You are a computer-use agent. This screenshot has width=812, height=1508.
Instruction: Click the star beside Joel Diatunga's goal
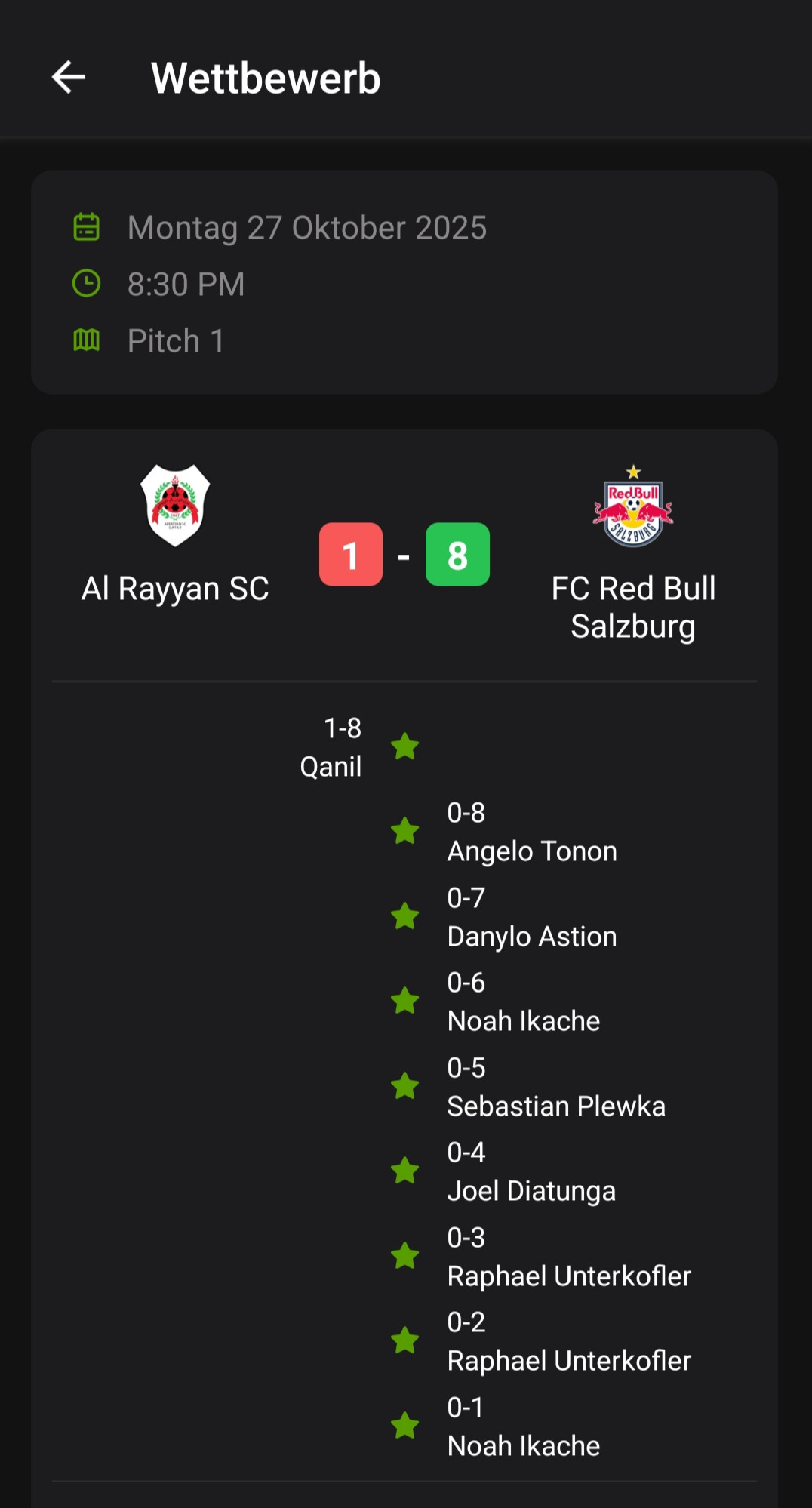coord(405,1171)
